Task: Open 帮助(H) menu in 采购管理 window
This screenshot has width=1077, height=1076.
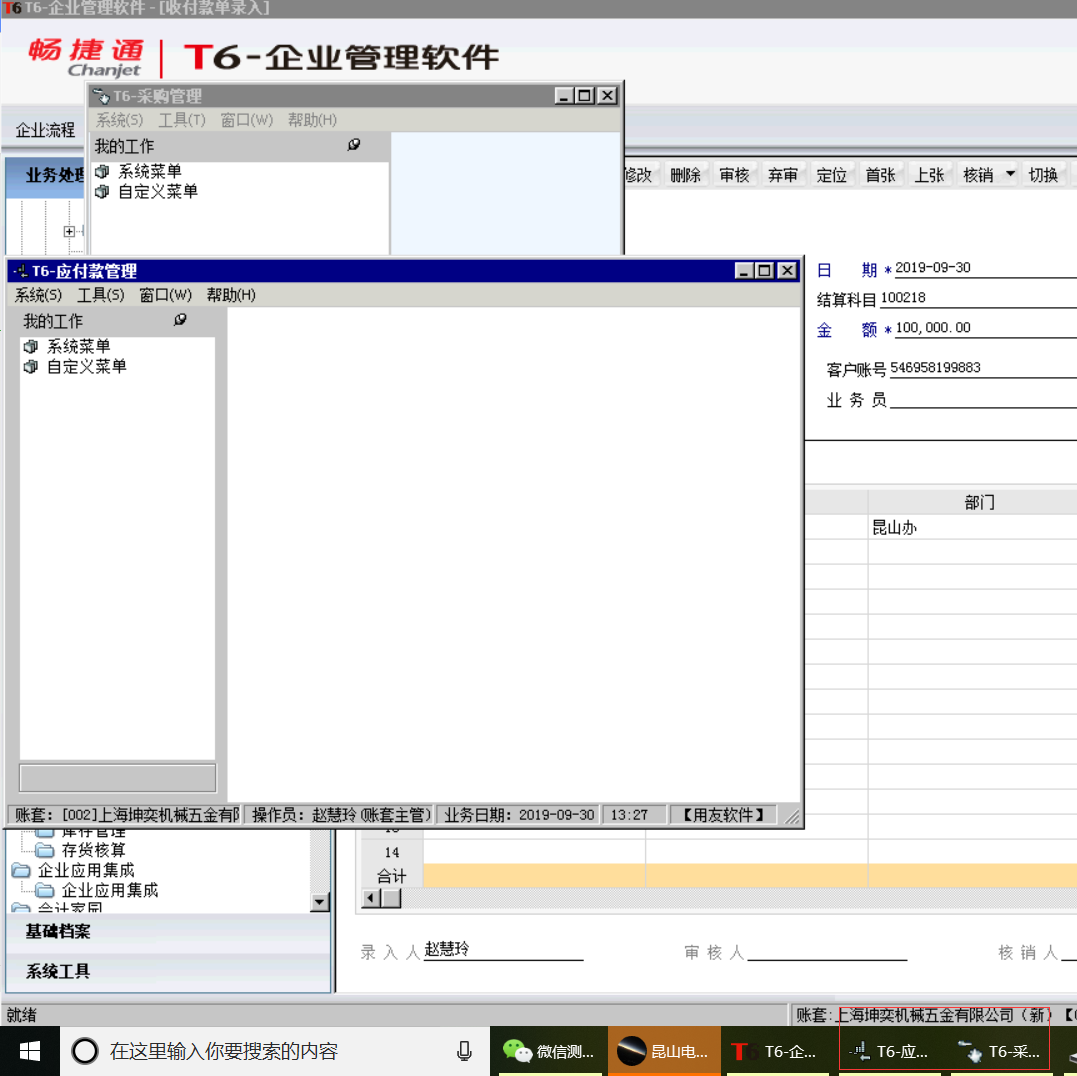Action: pyautogui.click(x=313, y=120)
